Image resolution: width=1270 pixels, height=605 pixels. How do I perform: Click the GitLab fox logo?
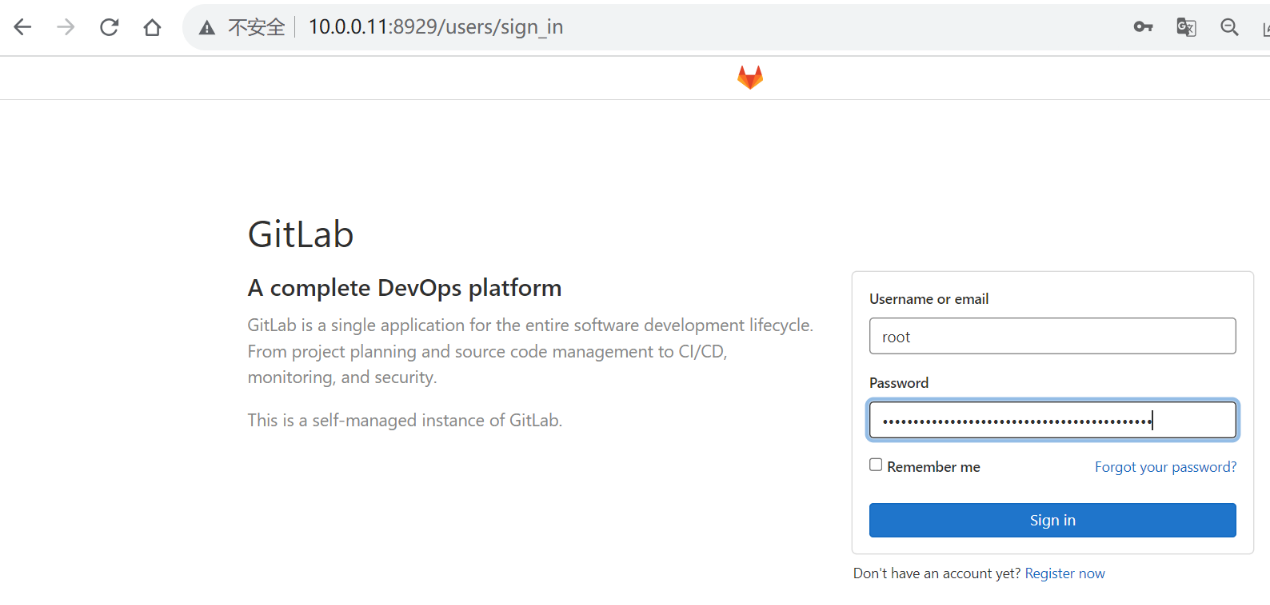[x=750, y=78]
